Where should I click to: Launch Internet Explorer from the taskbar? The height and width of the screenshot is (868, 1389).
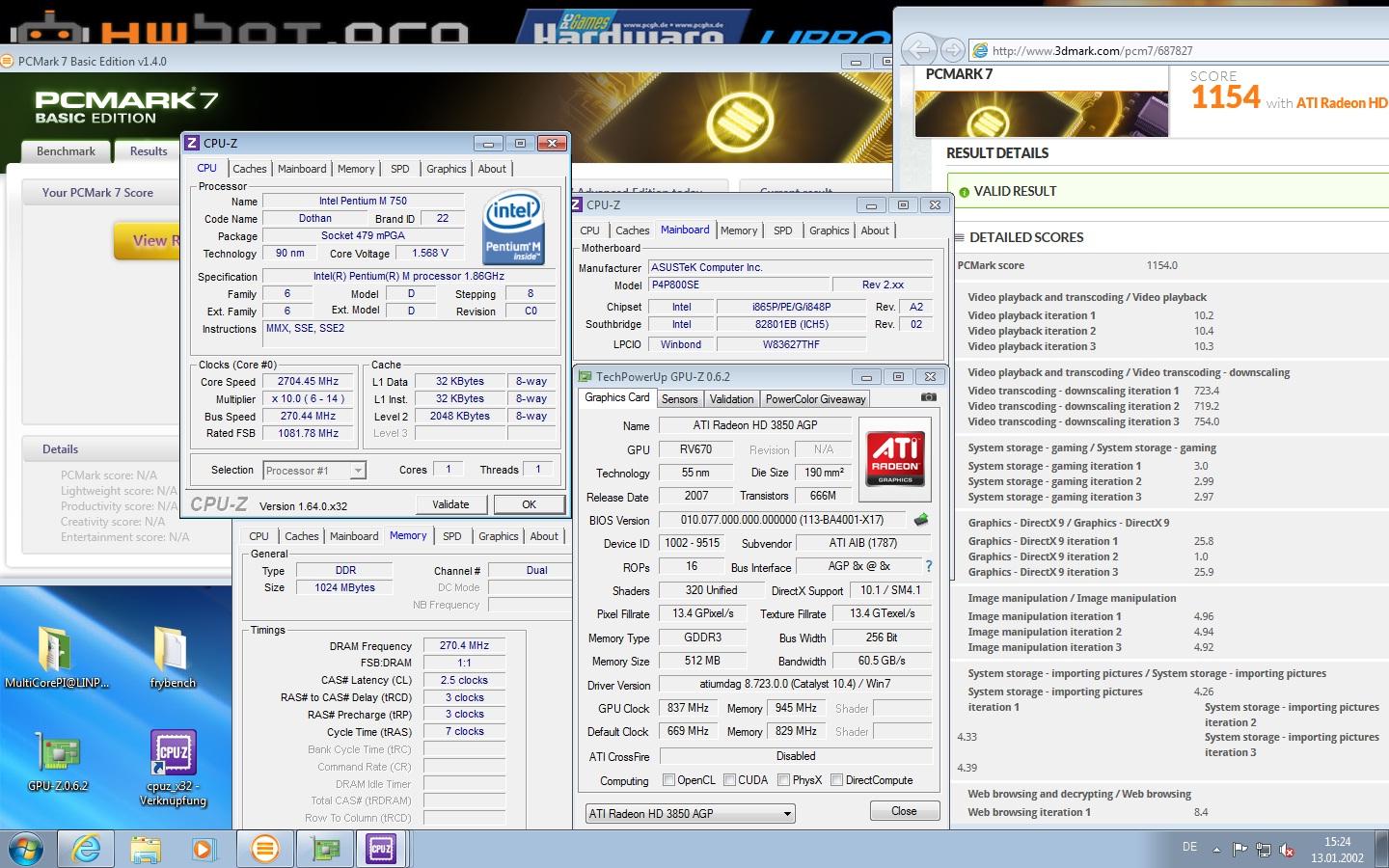click(x=87, y=850)
